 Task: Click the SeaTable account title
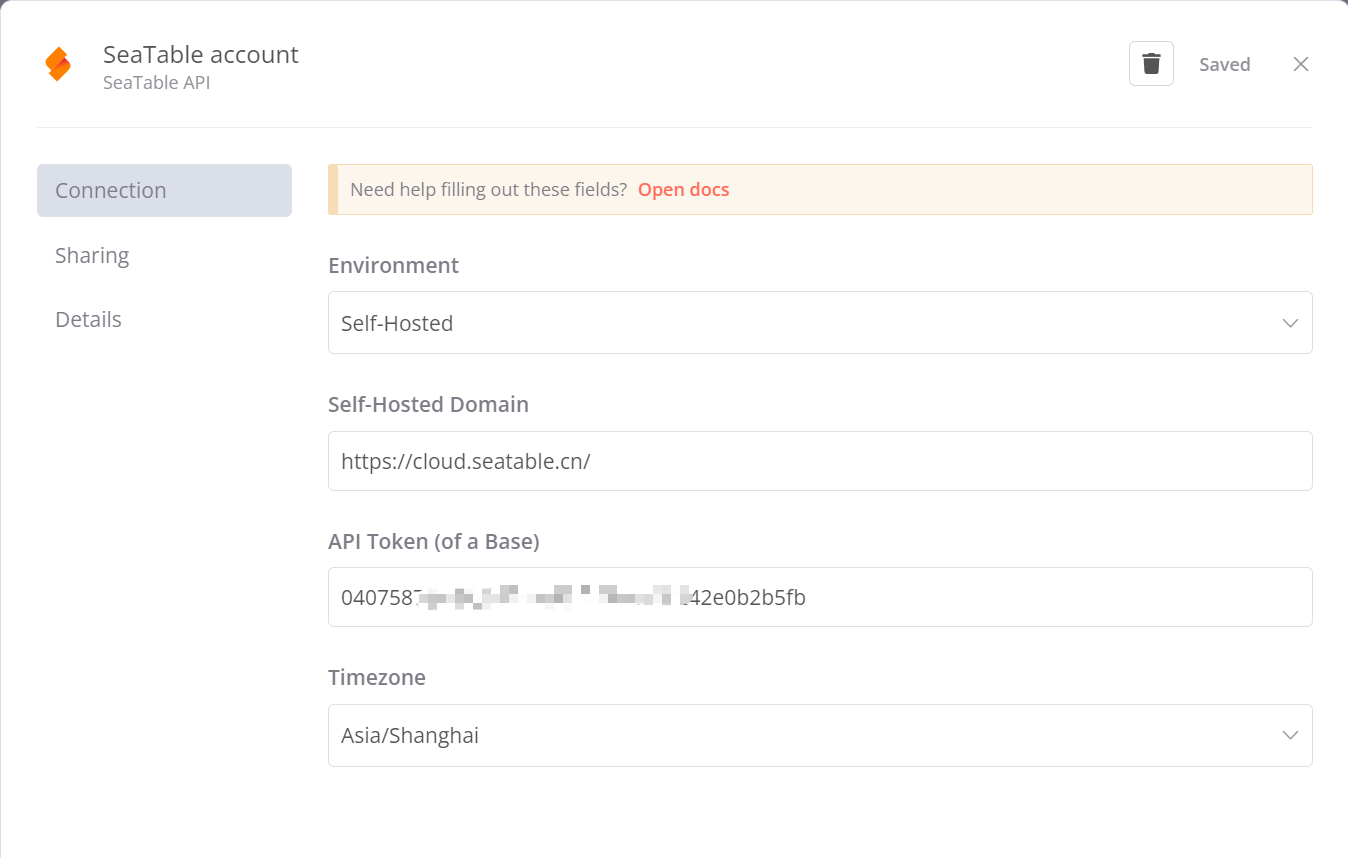[x=201, y=55]
